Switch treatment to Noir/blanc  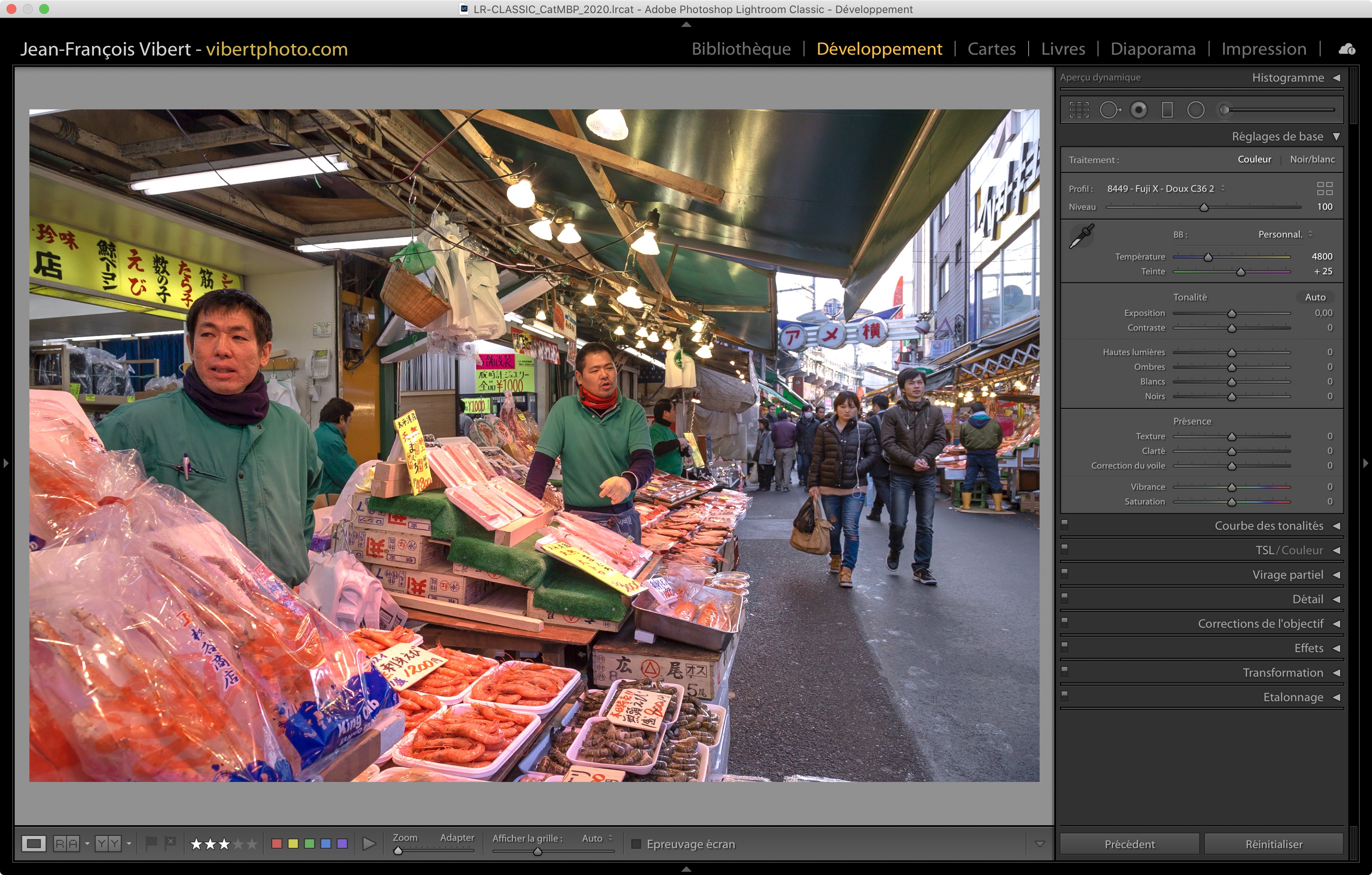click(x=1312, y=160)
